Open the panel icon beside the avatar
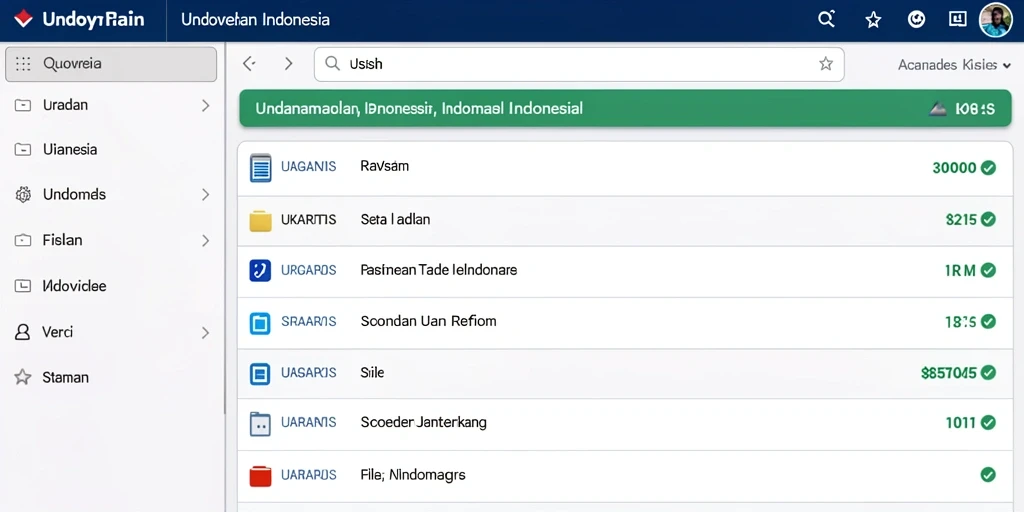1024x512 pixels. coord(957,20)
